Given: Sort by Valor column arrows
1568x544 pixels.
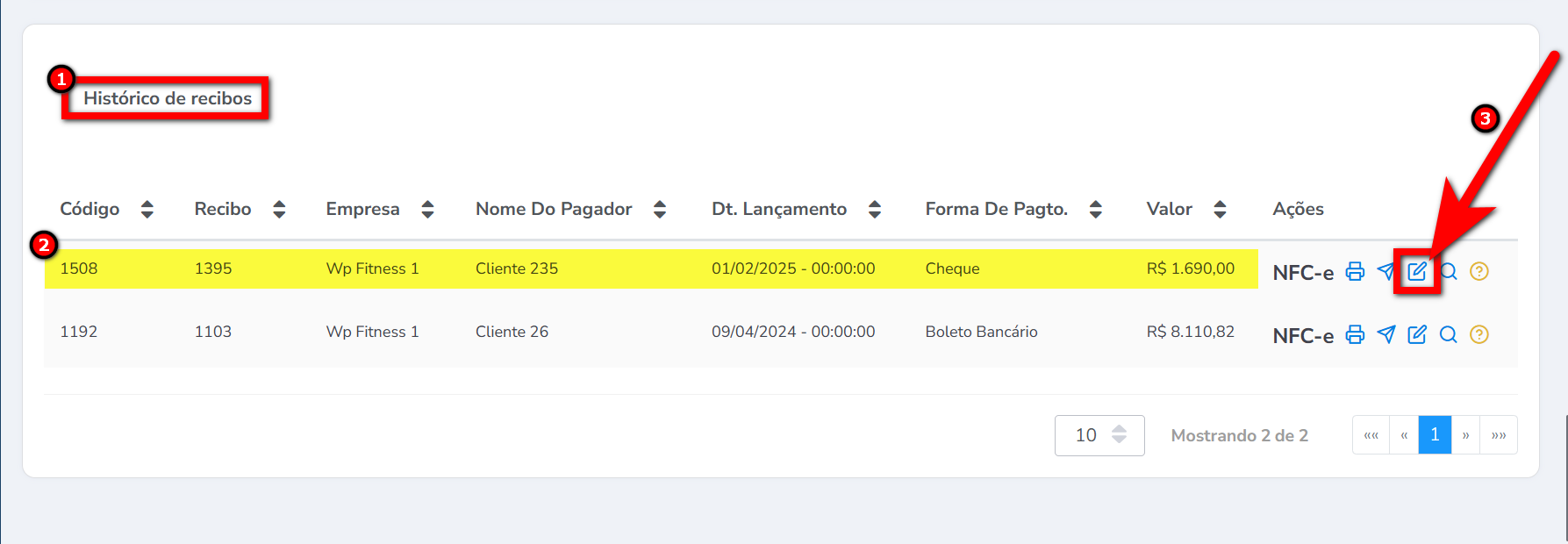Looking at the screenshot, I should [x=1220, y=209].
